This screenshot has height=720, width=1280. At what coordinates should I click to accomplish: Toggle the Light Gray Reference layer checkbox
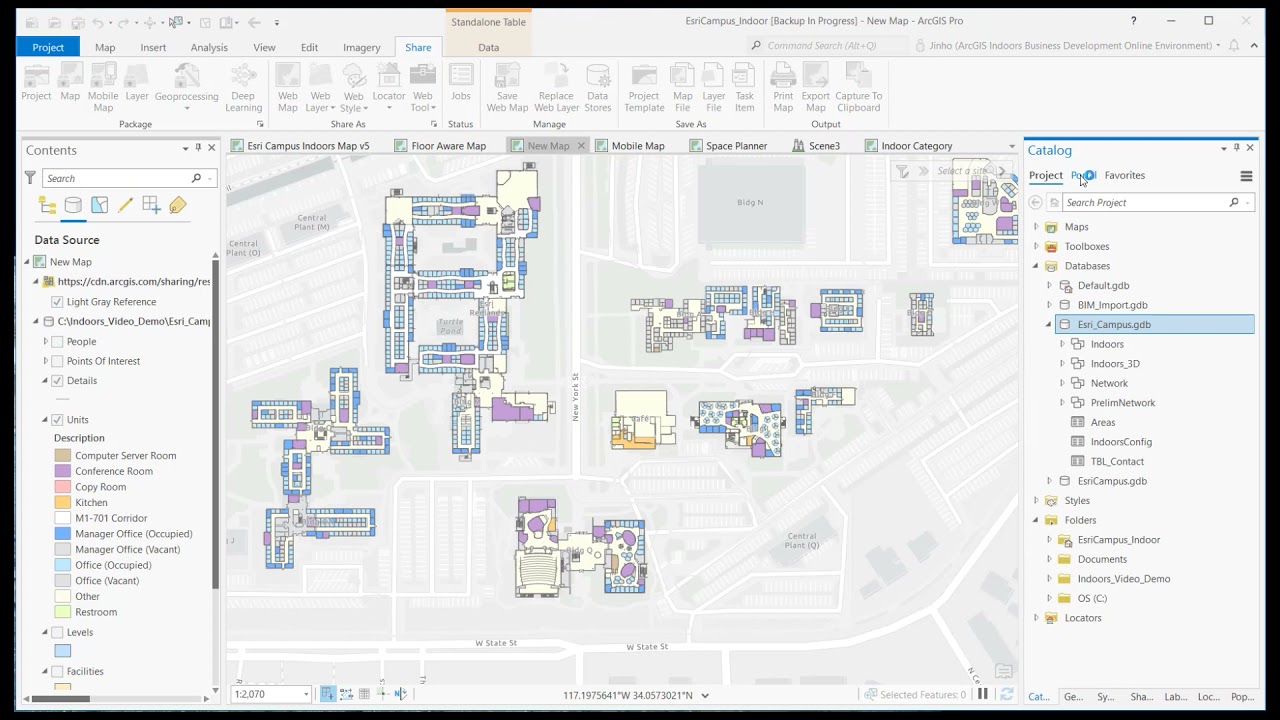tap(57, 302)
